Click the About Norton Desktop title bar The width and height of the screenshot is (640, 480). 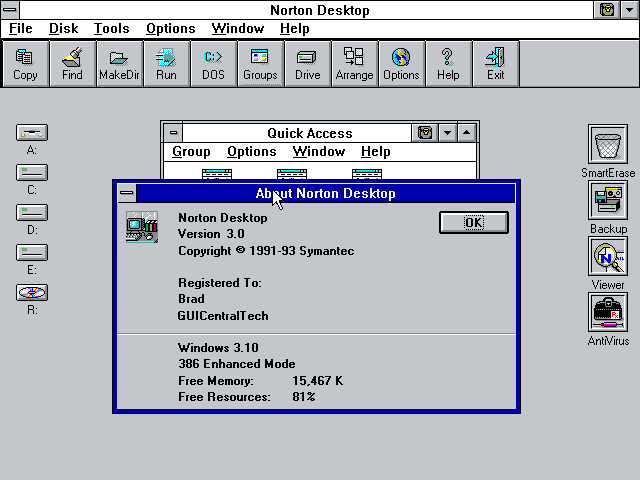tap(326, 193)
